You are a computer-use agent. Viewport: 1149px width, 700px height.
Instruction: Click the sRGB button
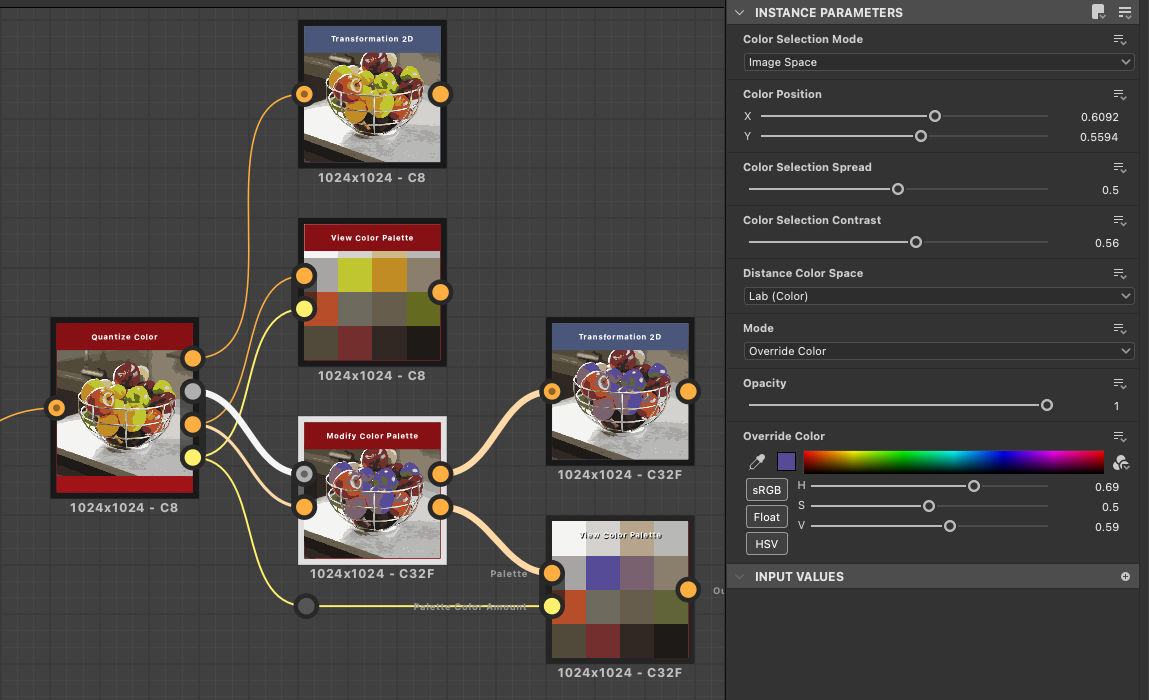coord(766,489)
